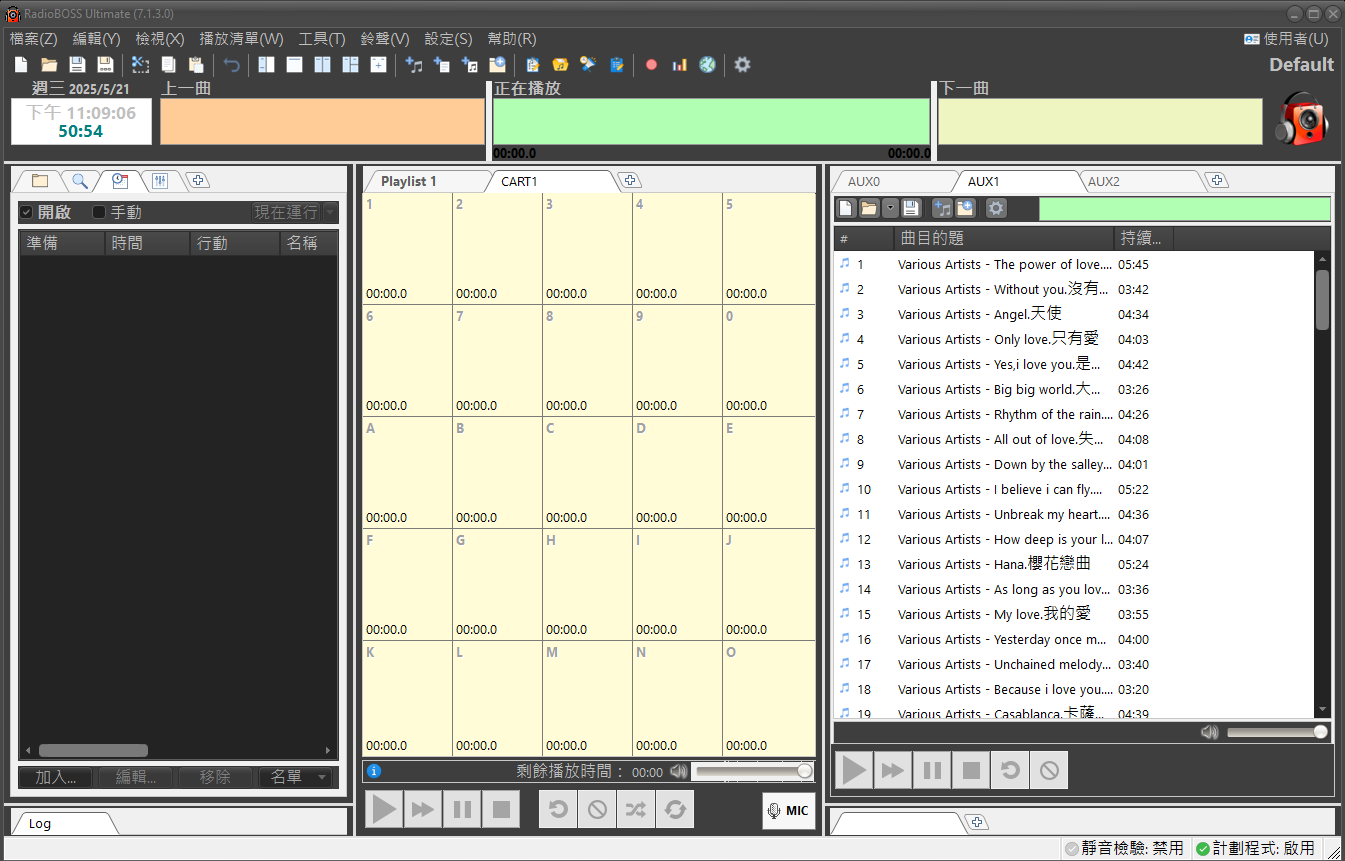Click the AUX1 open folder icon
This screenshot has height=861, width=1345.
point(868,208)
